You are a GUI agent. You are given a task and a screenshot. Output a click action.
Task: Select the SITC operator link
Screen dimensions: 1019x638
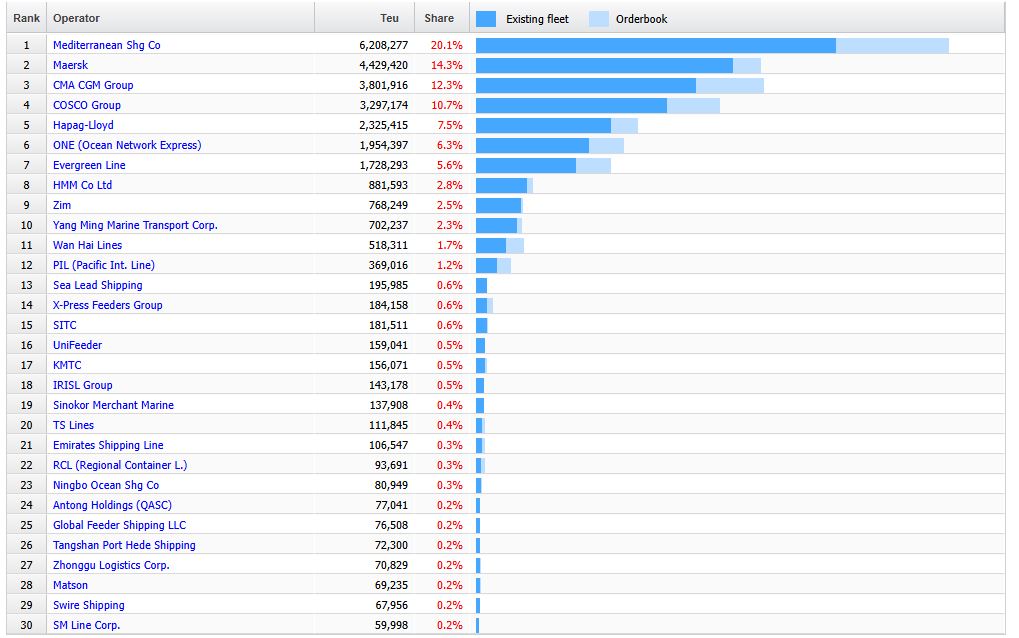tap(64, 325)
